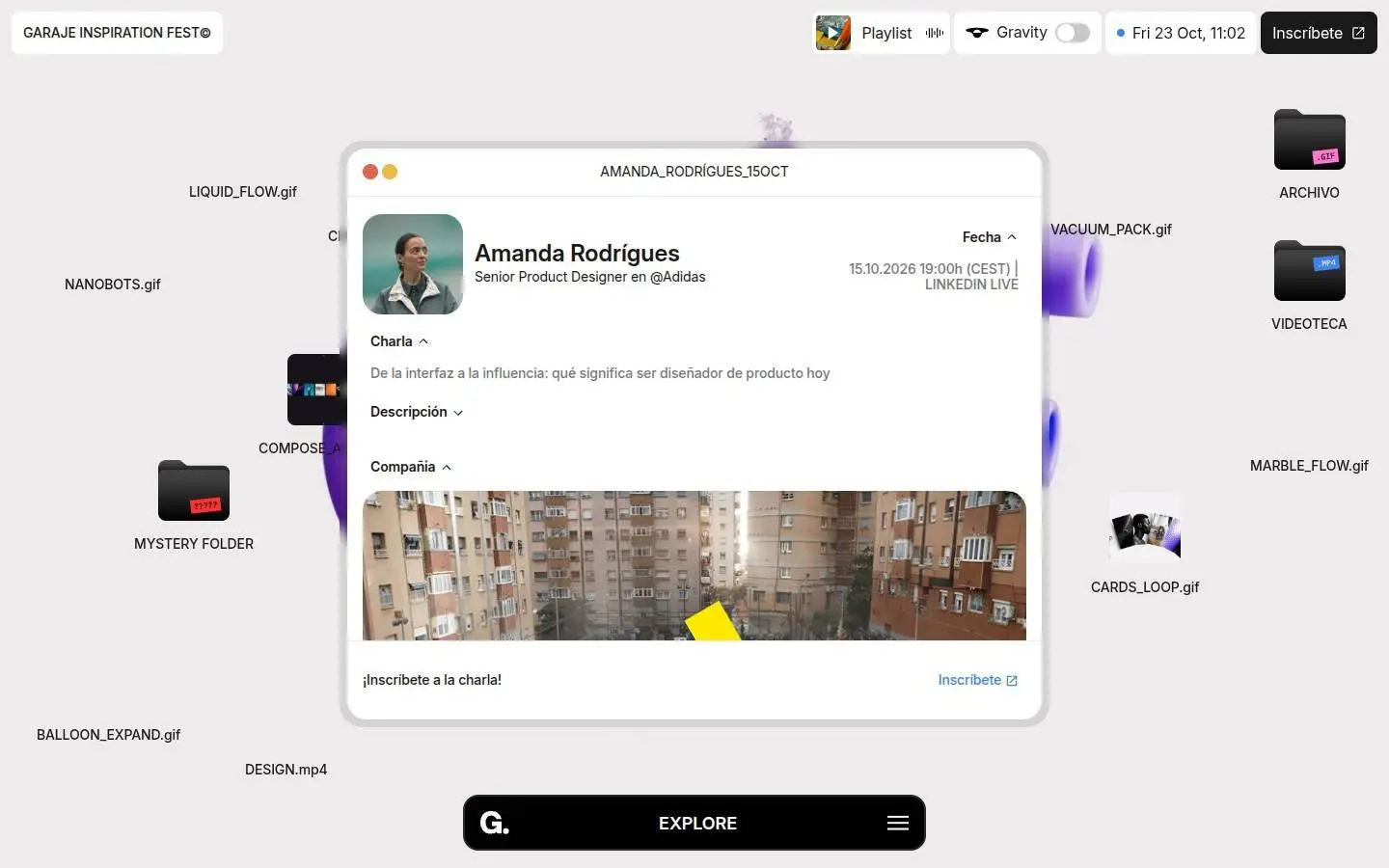Click the Playlist label
This screenshot has width=1389, height=868.
point(886,33)
